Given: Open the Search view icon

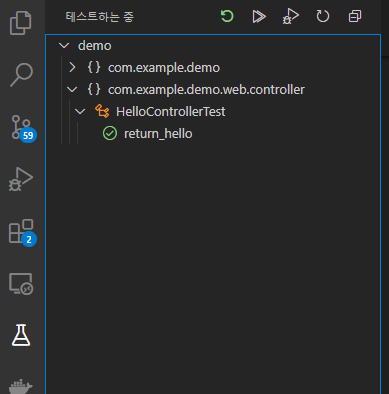Looking at the screenshot, I should click(21, 75).
